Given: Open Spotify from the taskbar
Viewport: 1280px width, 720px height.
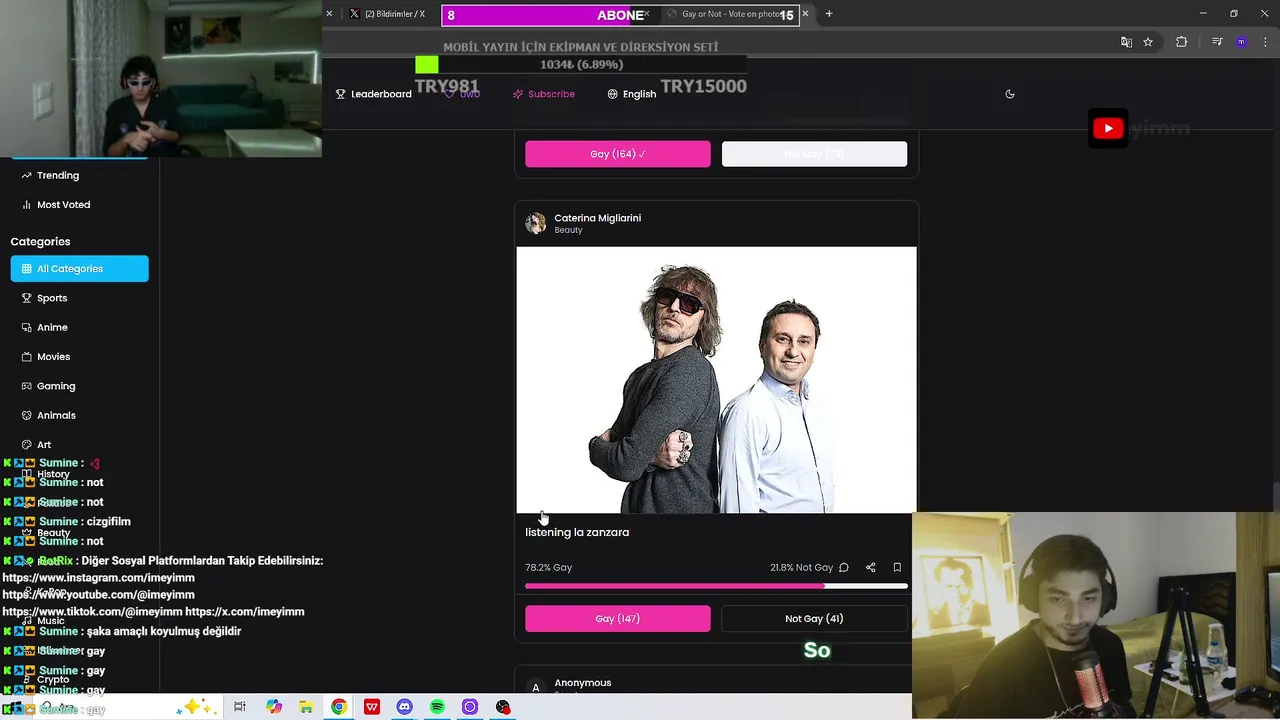Looking at the screenshot, I should pos(437,707).
